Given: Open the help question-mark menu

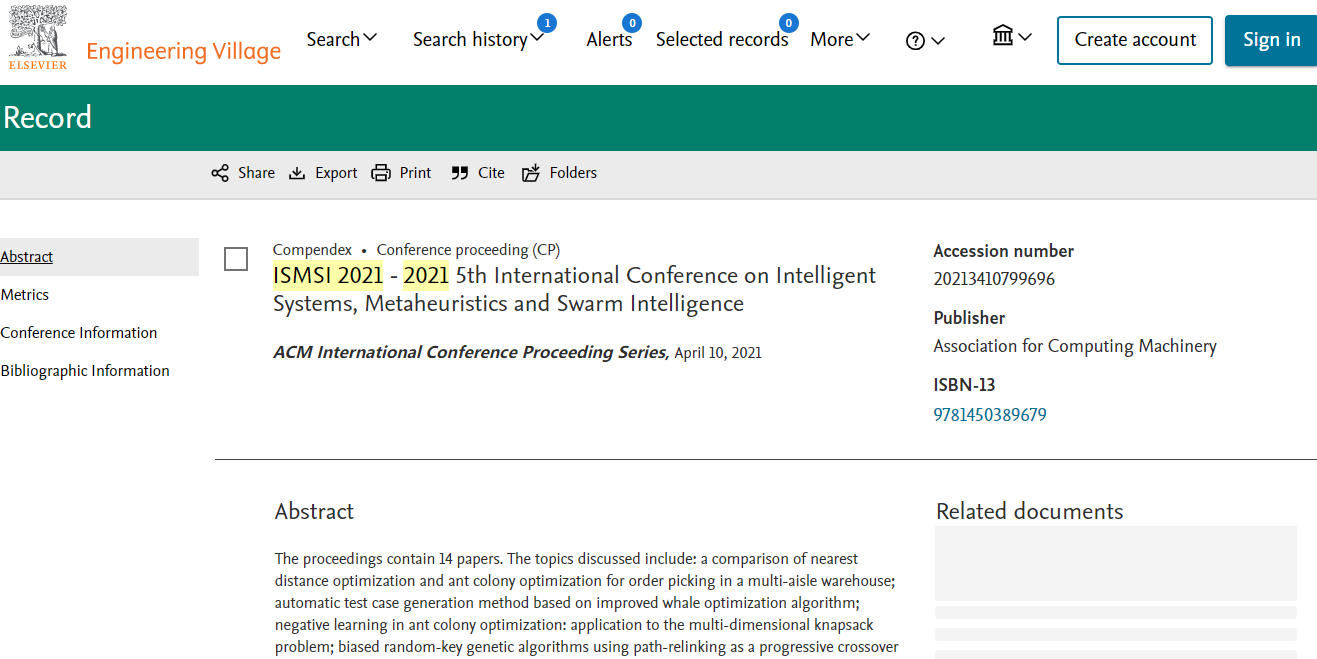Looking at the screenshot, I should pyautogui.click(x=925, y=41).
